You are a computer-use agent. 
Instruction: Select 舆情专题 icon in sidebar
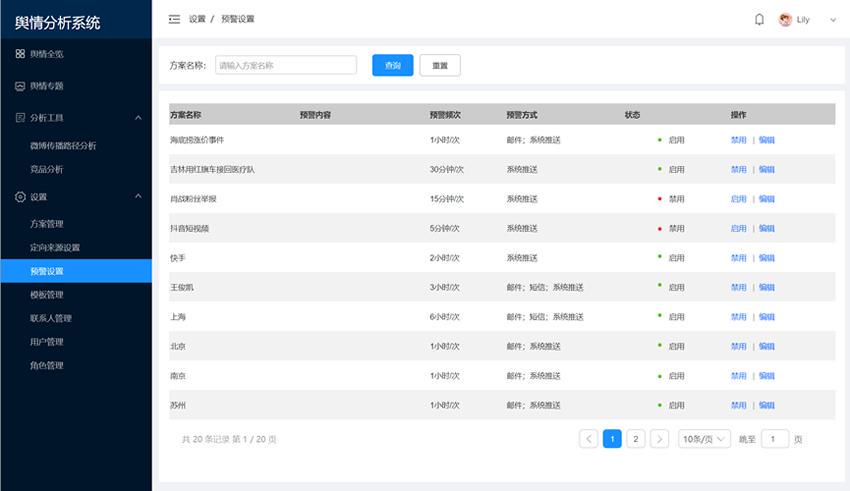point(20,86)
